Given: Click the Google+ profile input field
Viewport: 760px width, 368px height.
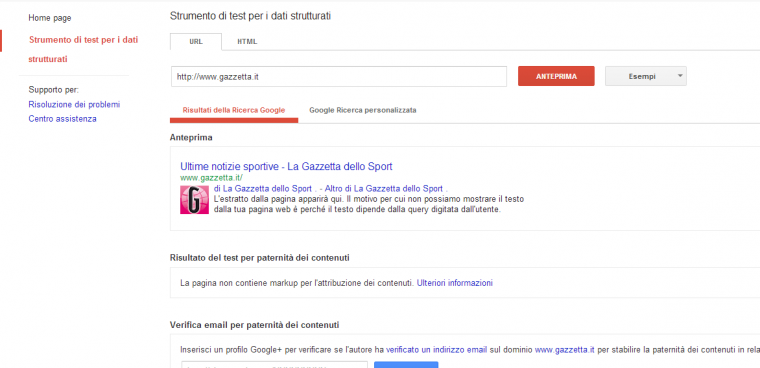Looking at the screenshot, I should pos(275,365).
